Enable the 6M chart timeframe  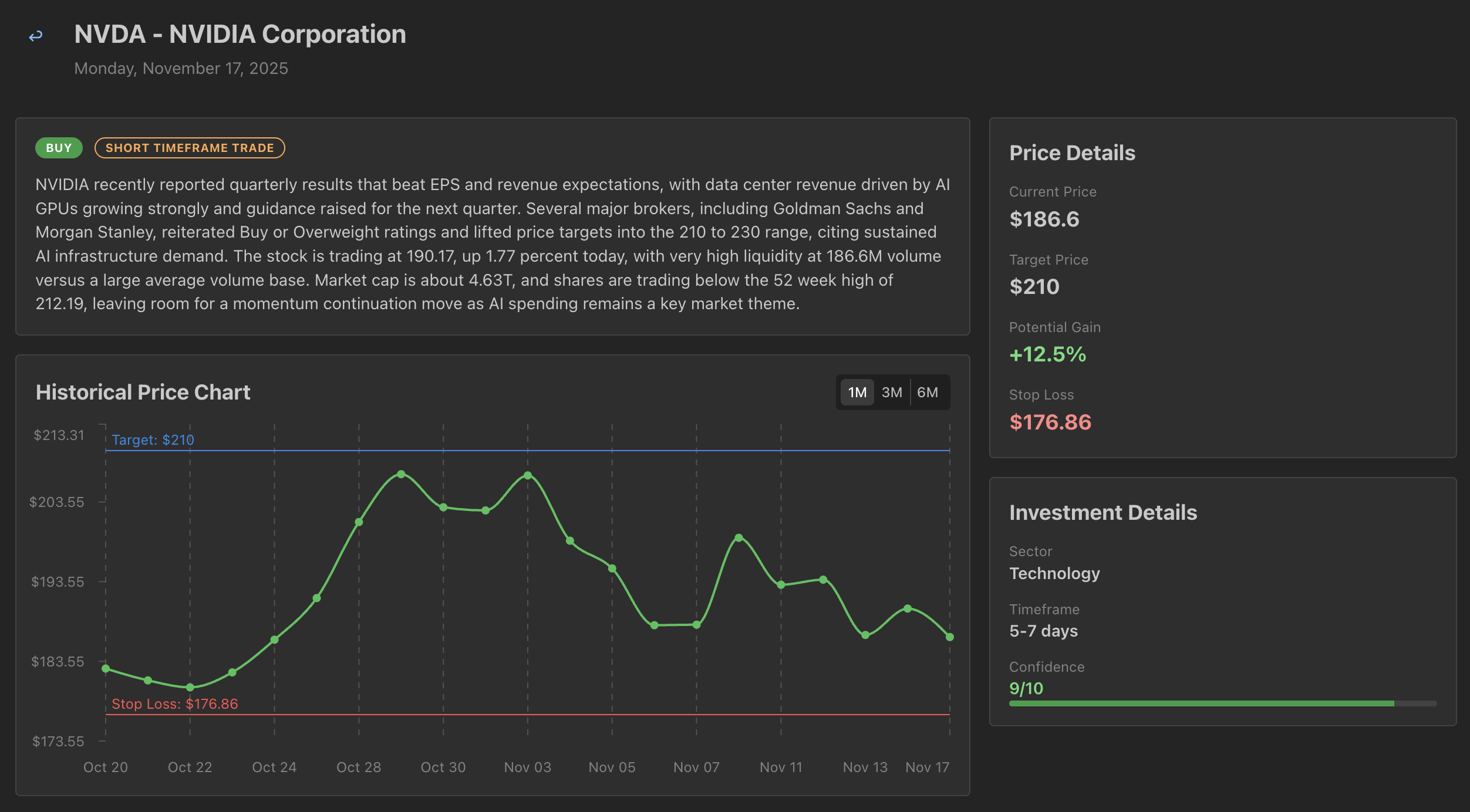tap(928, 391)
